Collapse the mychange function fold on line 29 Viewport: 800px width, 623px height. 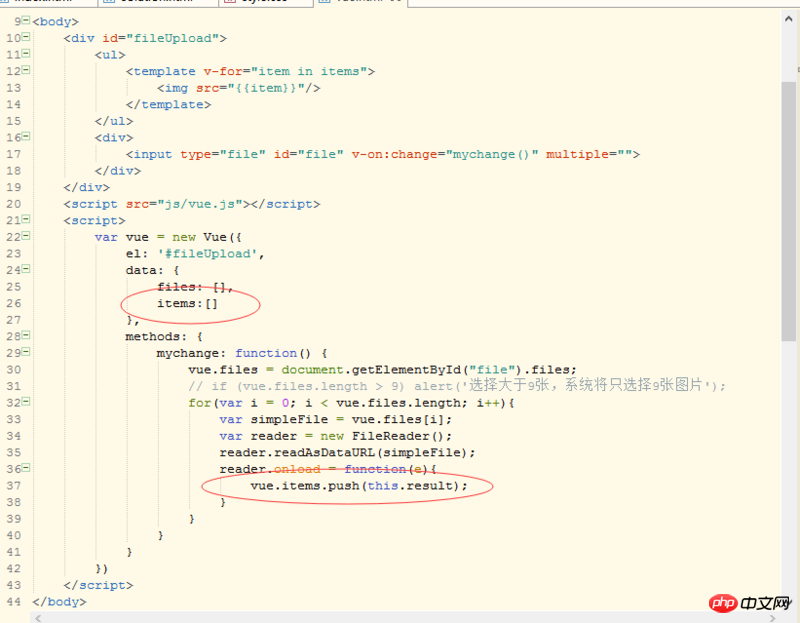tap(26, 352)
